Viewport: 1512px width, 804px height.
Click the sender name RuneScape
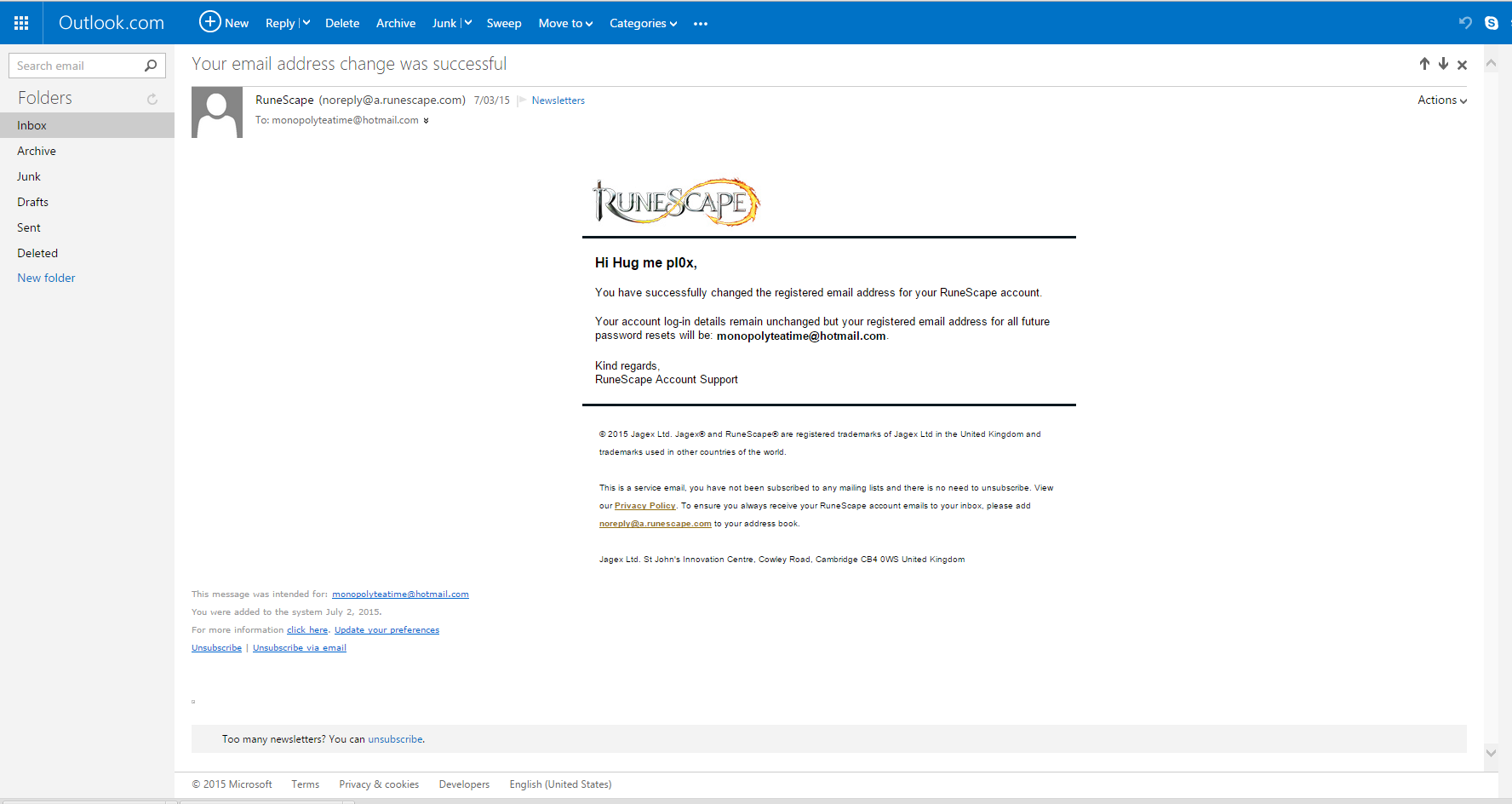(x=284, y=100)
